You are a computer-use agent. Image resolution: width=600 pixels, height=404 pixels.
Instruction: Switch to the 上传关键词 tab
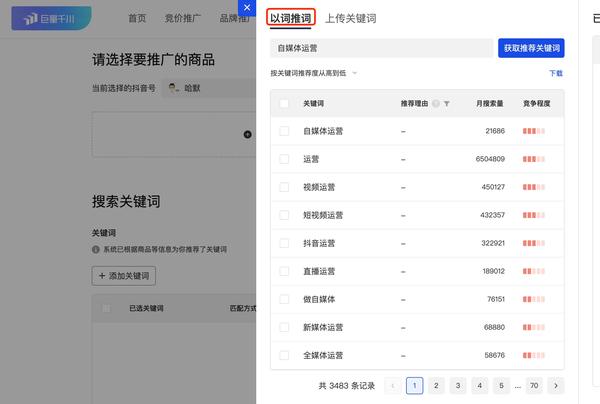point(351,18)
